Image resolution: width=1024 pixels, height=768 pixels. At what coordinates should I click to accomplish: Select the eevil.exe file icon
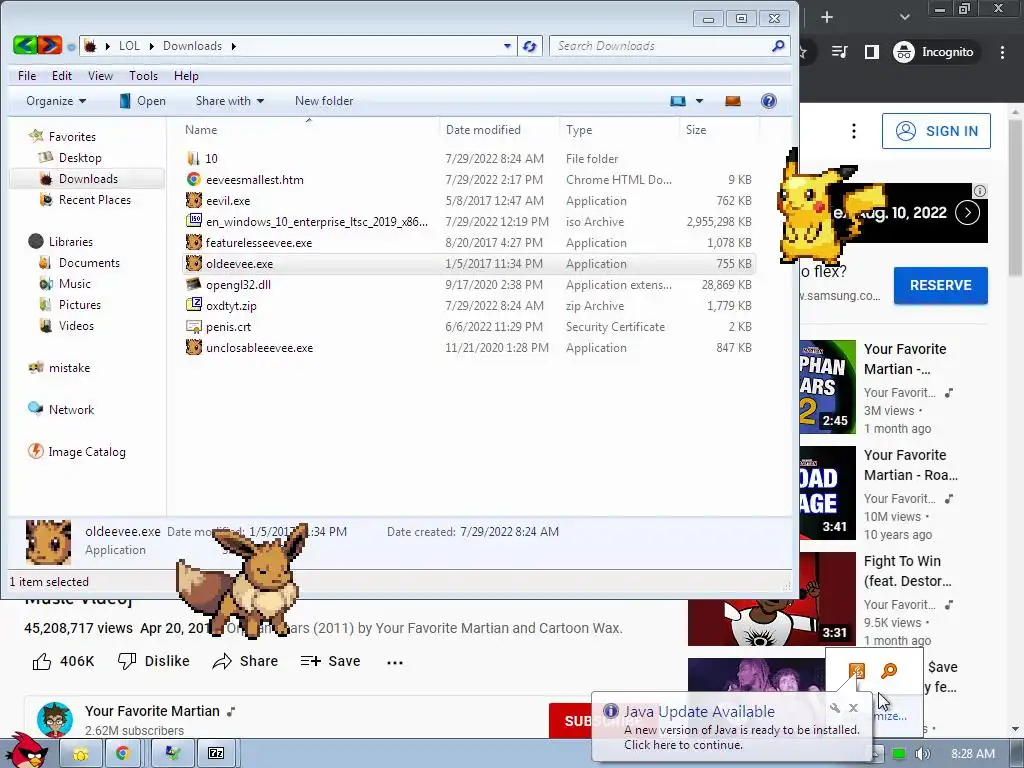(194, 200)
